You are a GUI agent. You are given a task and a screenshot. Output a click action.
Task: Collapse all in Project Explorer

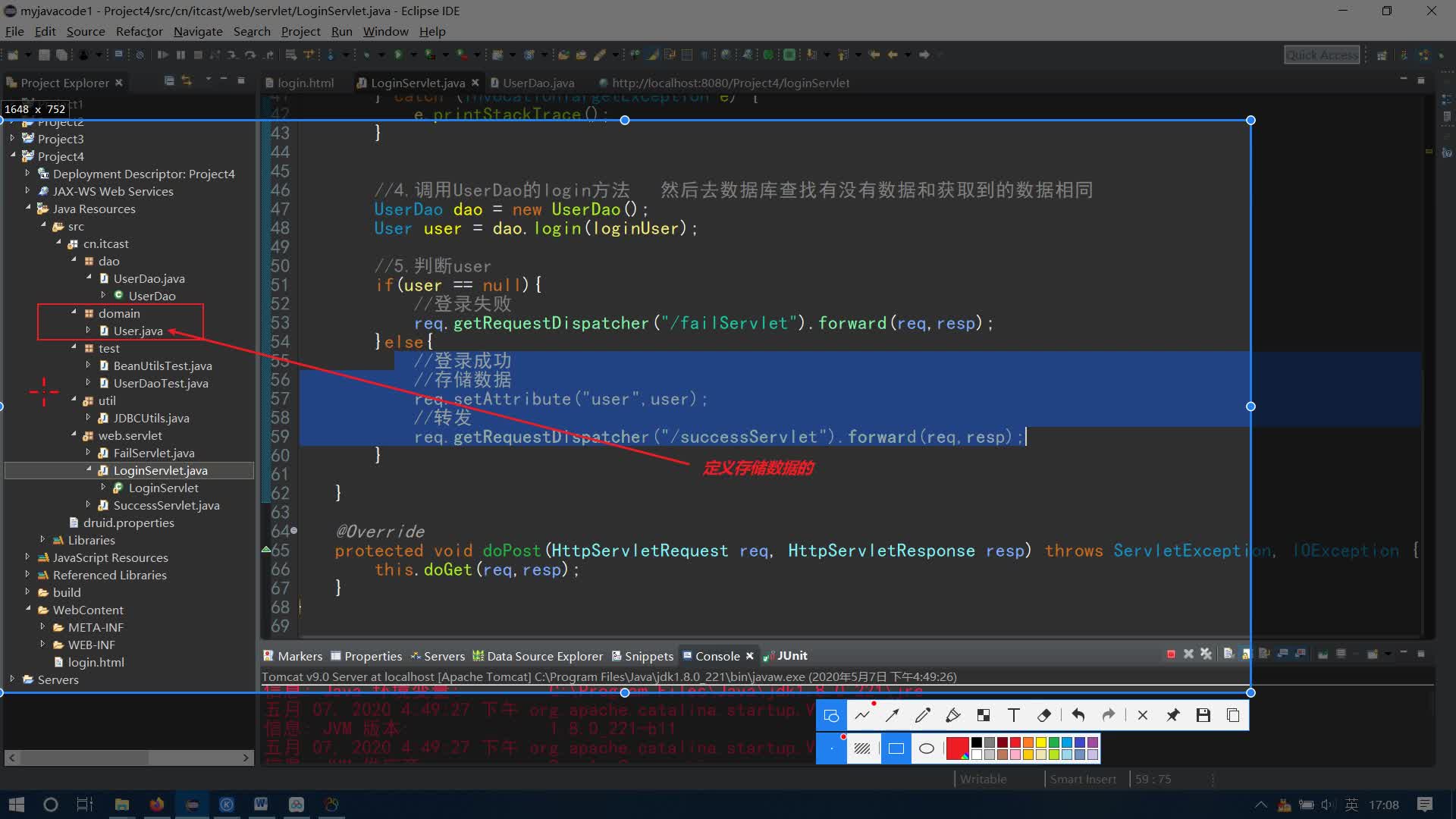coord(169,81)
